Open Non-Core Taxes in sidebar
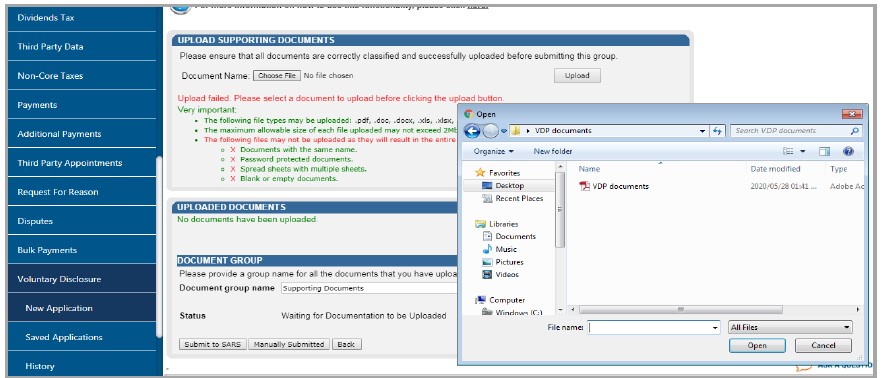 point(81,76)
